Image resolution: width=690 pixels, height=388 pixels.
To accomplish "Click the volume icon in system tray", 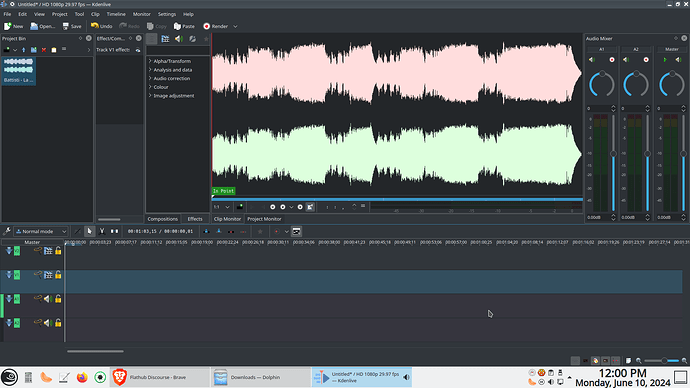I will pyautogui.click(x=551, y=382).
